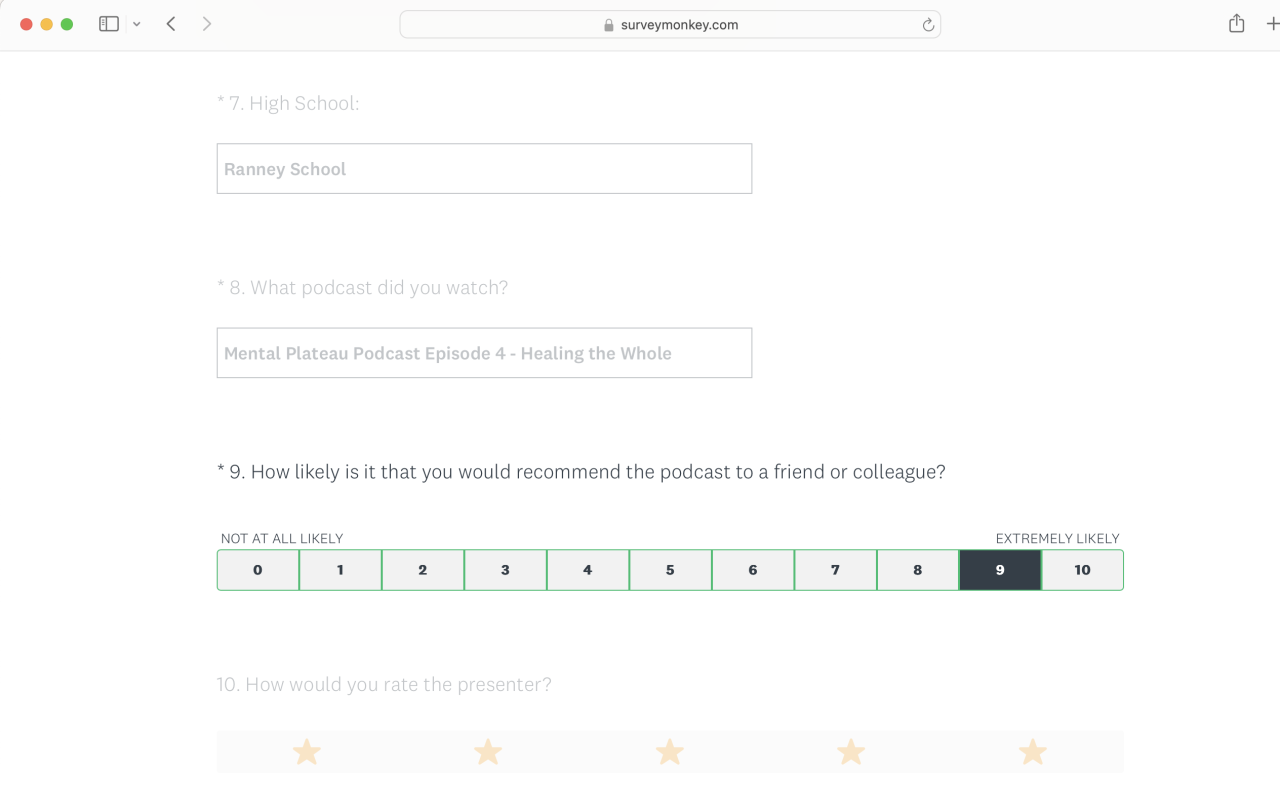The image size is (1280, 811).
Task: Go back using the back arrow
Action: pyautogui.click(x=171, y=24)
